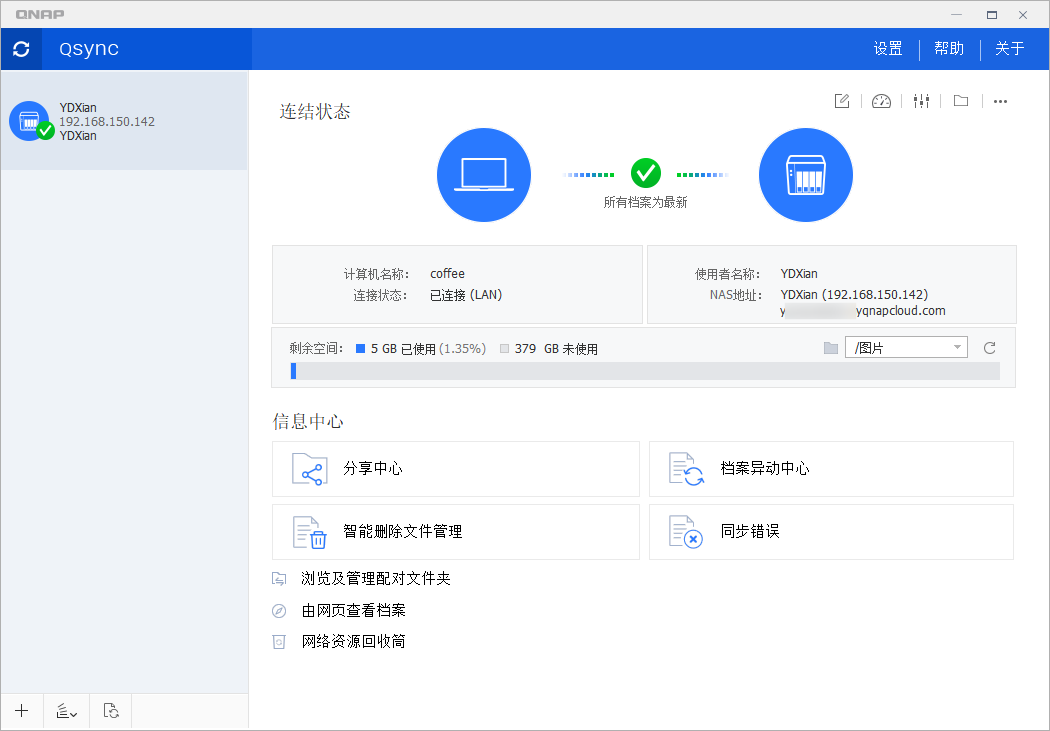Click computer name value coffee
1050x731 pixels.
click(x=447, y=274)
